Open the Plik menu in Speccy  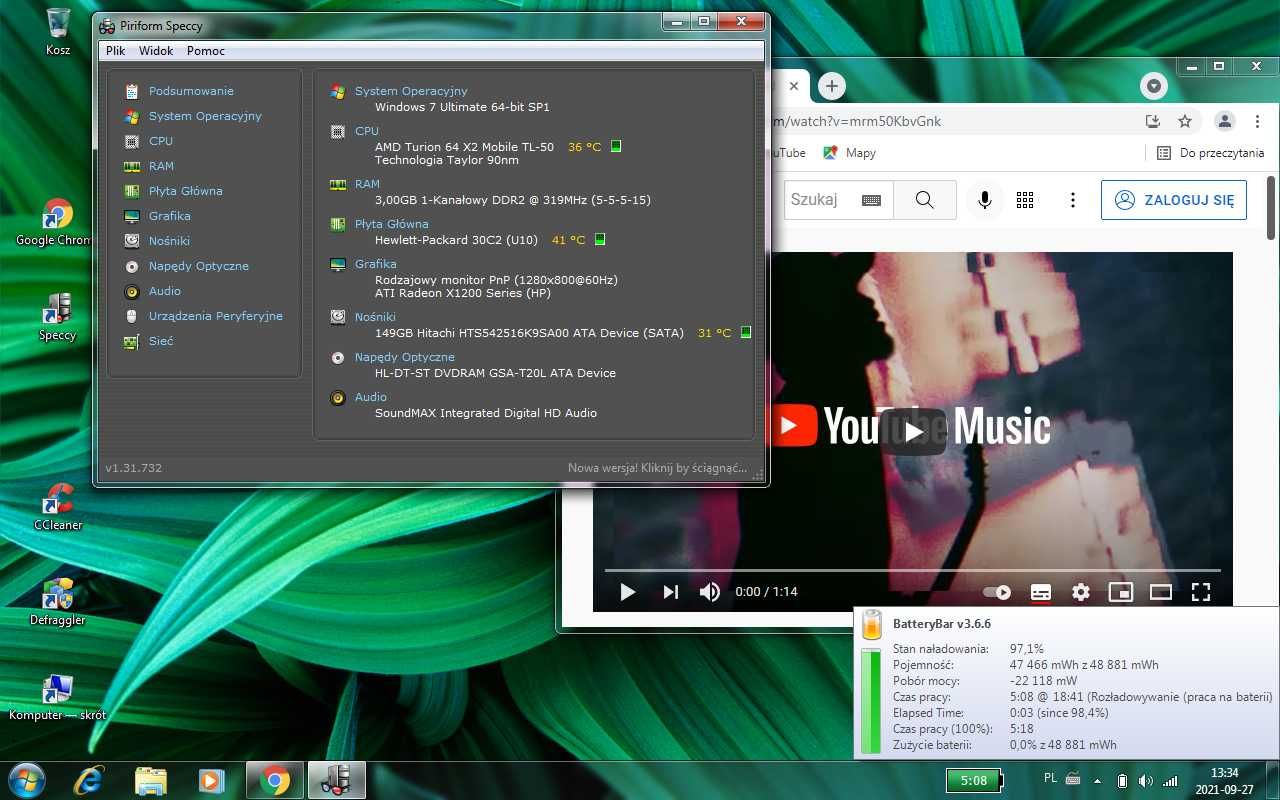click(116, 51)
